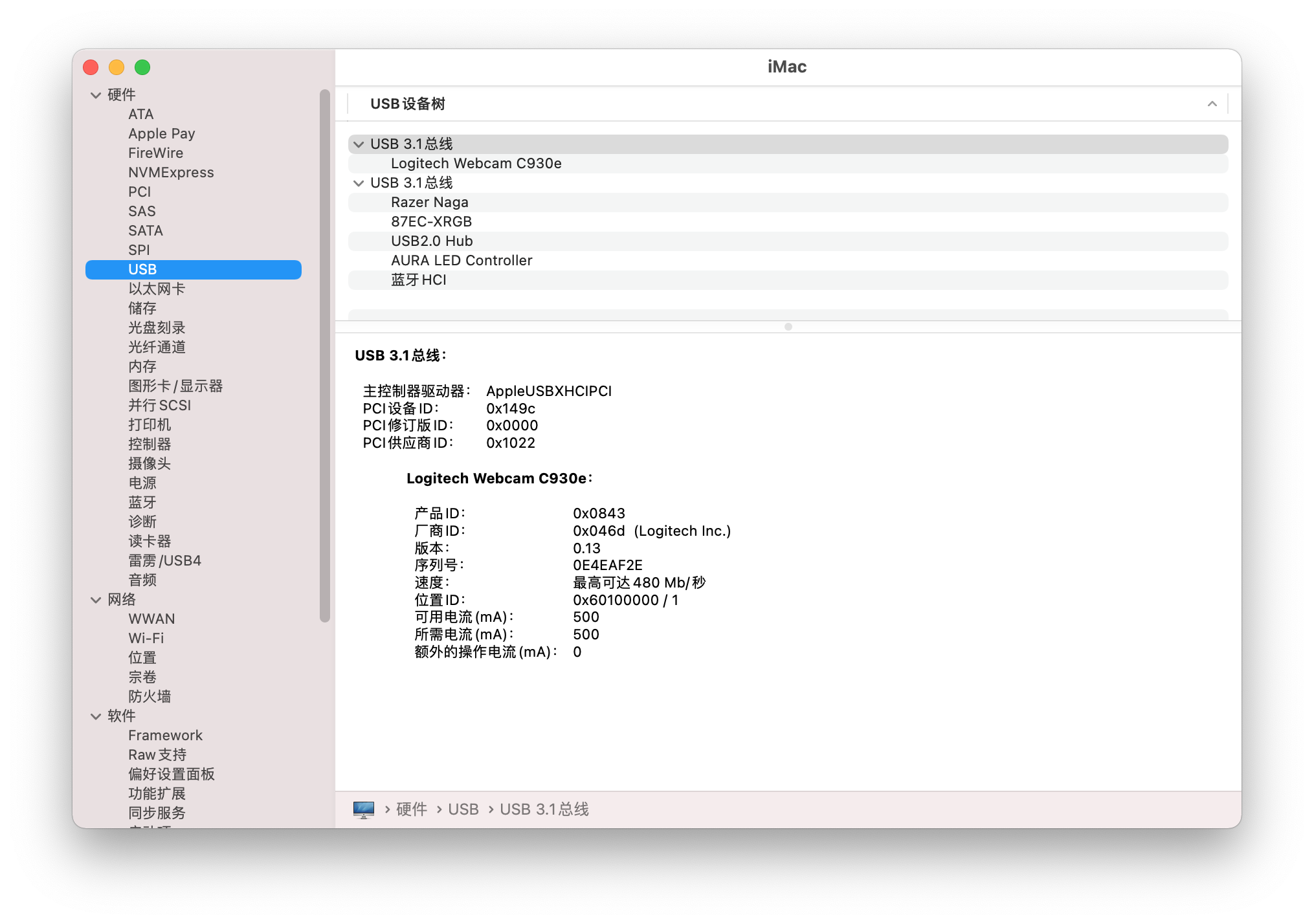Screen dimensions: 1314x924
Task: Collapse the second USB 3.1总线 tree node
Action: (x=359, y=183)
